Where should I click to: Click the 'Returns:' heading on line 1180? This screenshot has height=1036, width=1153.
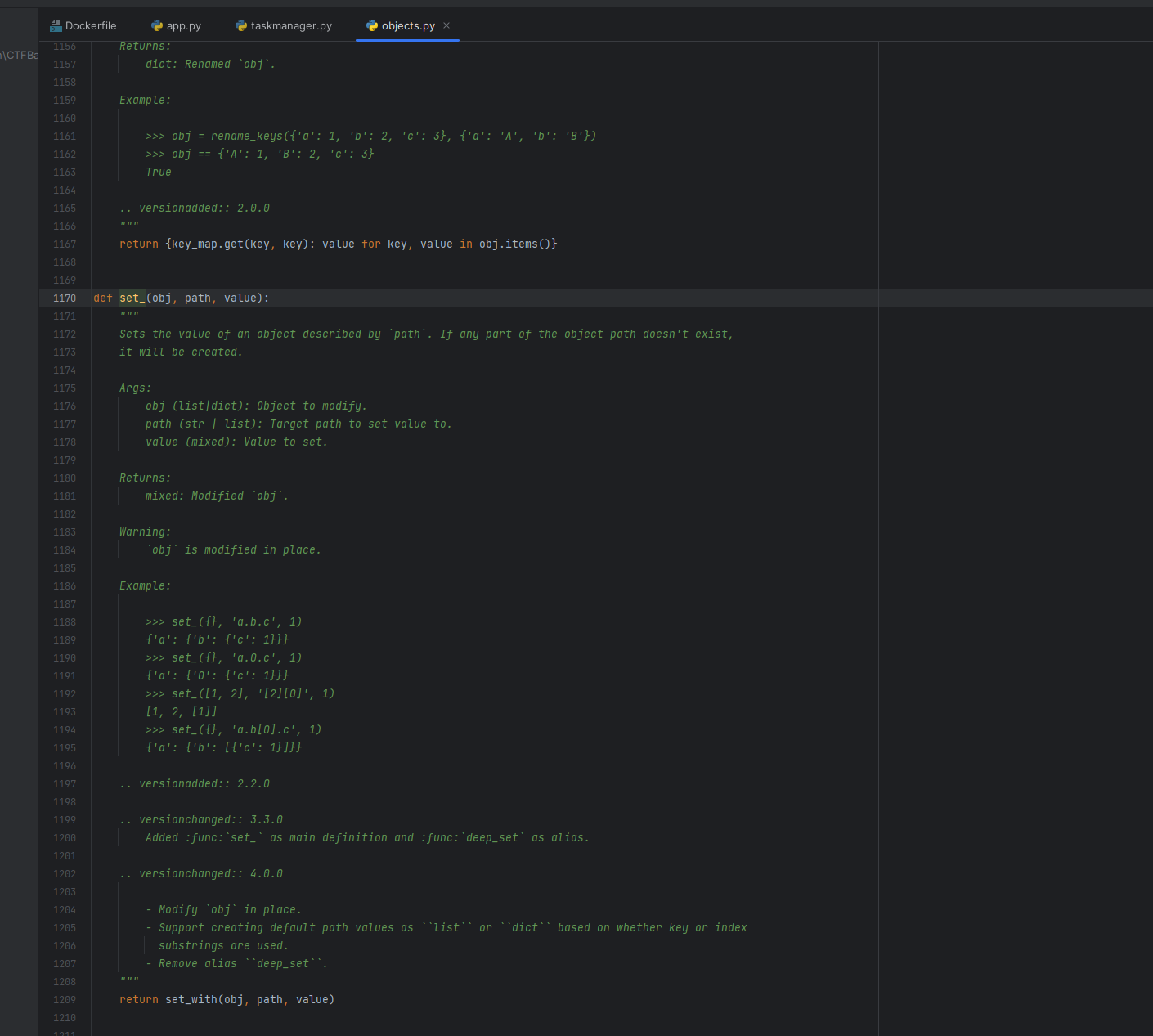tap(145, 478)
